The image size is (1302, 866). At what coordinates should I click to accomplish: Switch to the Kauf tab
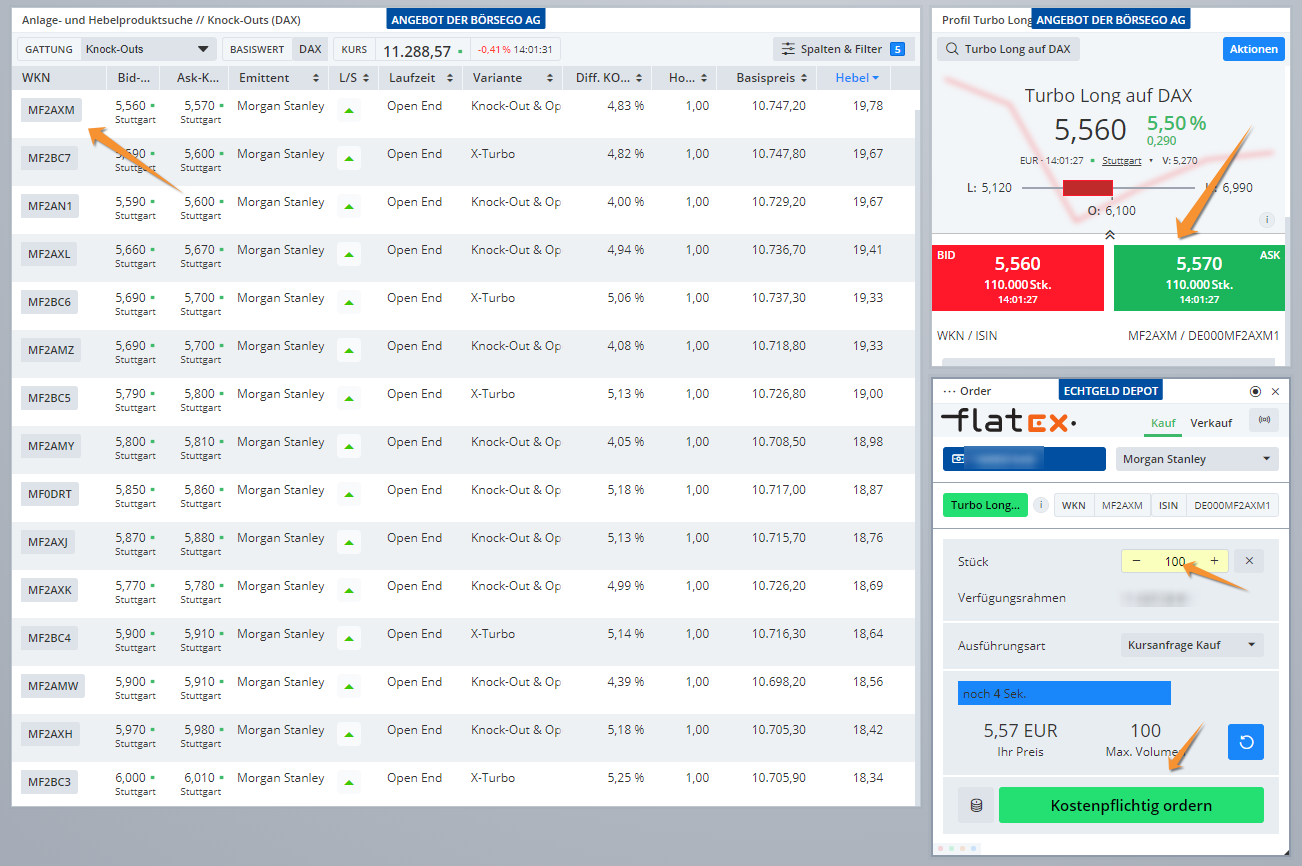pos(1163,423)
